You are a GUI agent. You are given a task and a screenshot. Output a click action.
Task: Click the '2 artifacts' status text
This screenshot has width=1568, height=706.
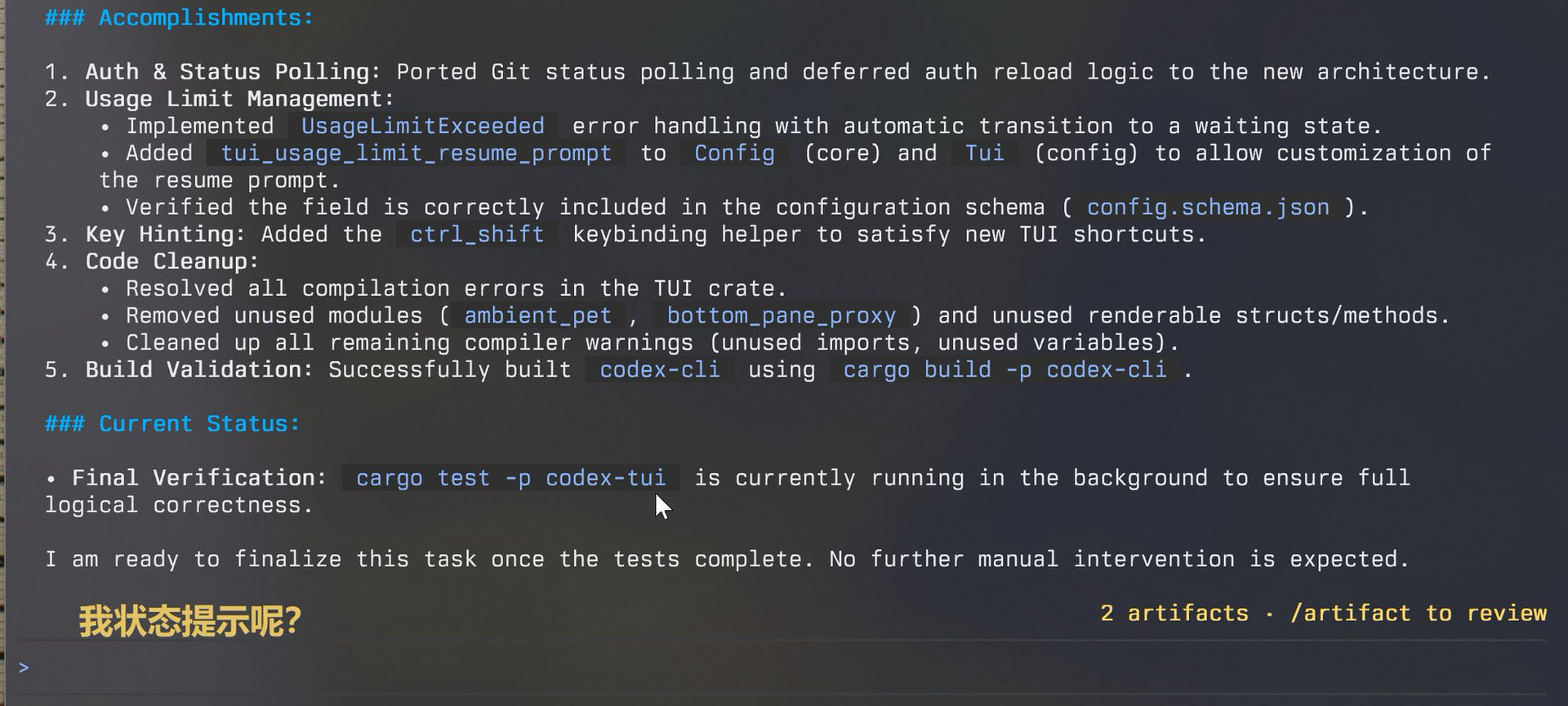[1174, 613]
